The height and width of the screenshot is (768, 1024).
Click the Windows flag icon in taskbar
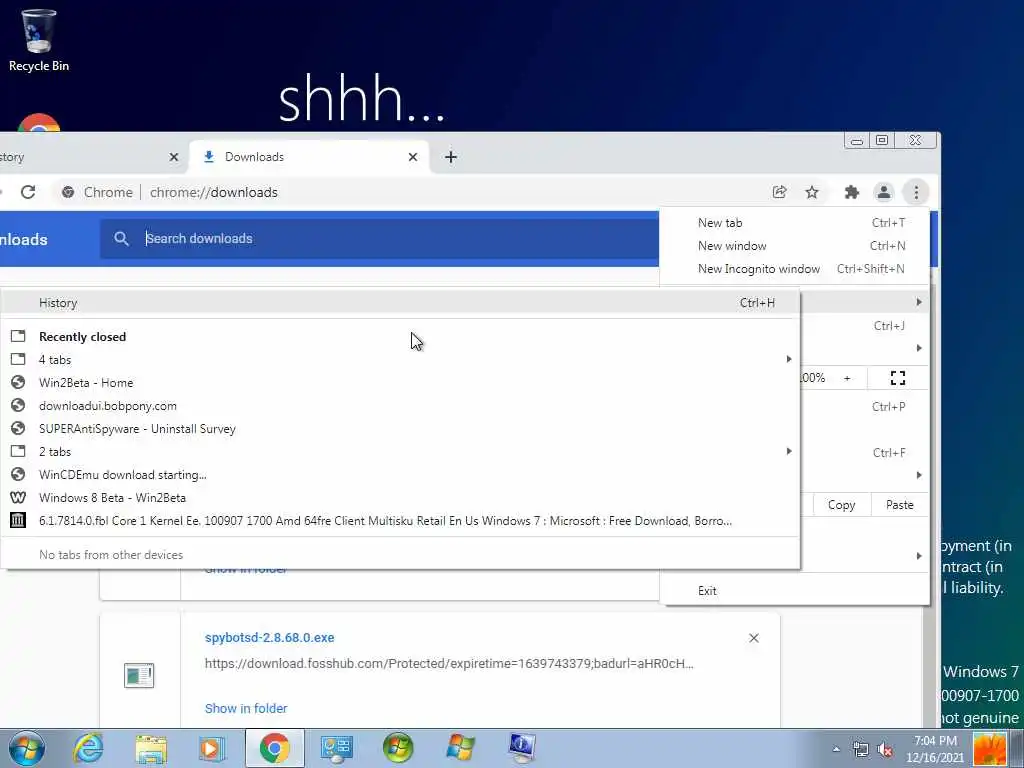(460, 748)
